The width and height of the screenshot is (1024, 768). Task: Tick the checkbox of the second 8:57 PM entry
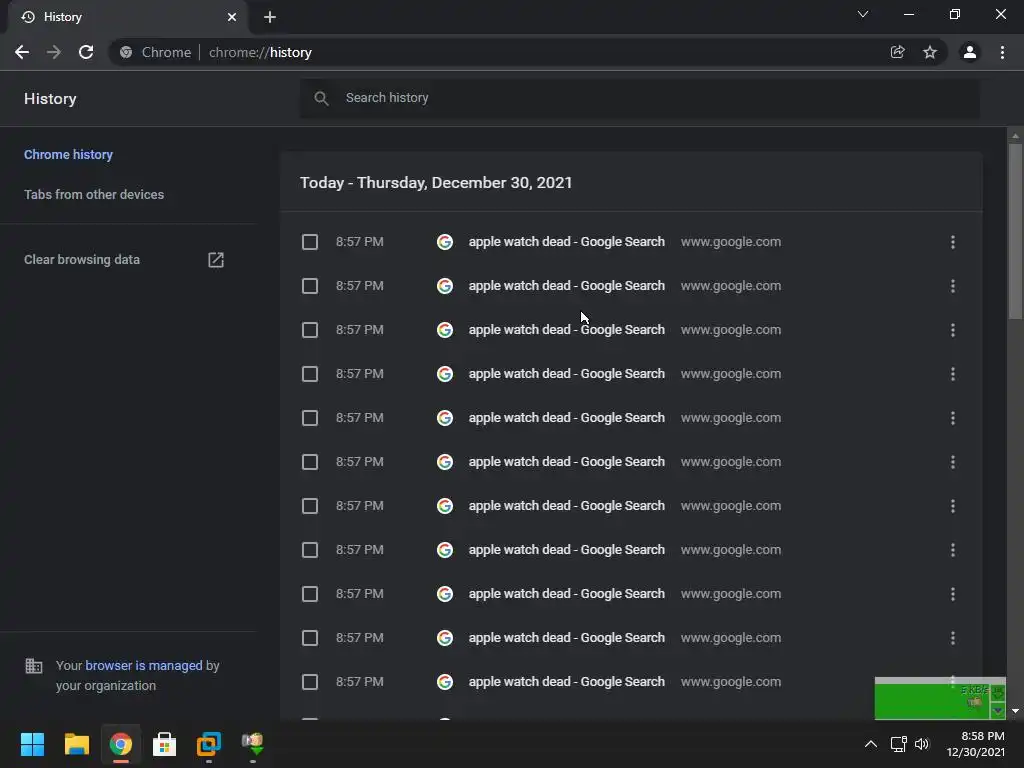point(310,286)
